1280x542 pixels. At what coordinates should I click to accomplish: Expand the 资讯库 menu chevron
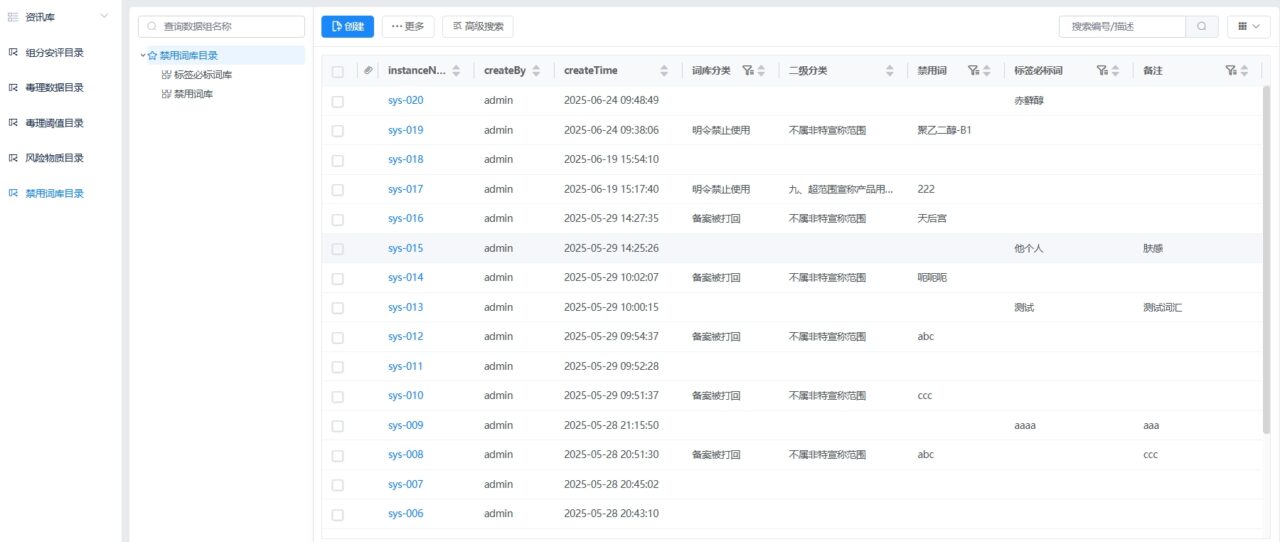point(104,16)
